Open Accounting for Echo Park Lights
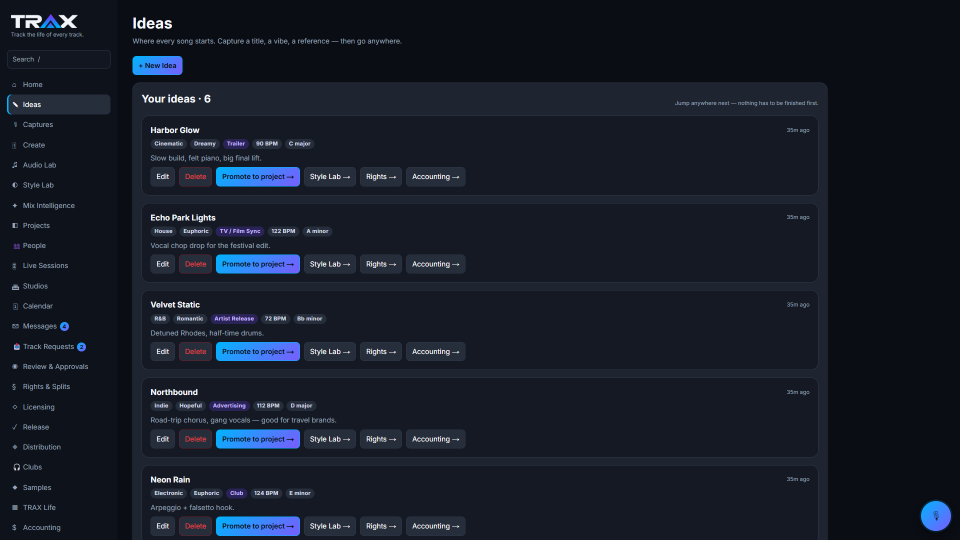This screenshot has width=960, height=540. (435, 264)
